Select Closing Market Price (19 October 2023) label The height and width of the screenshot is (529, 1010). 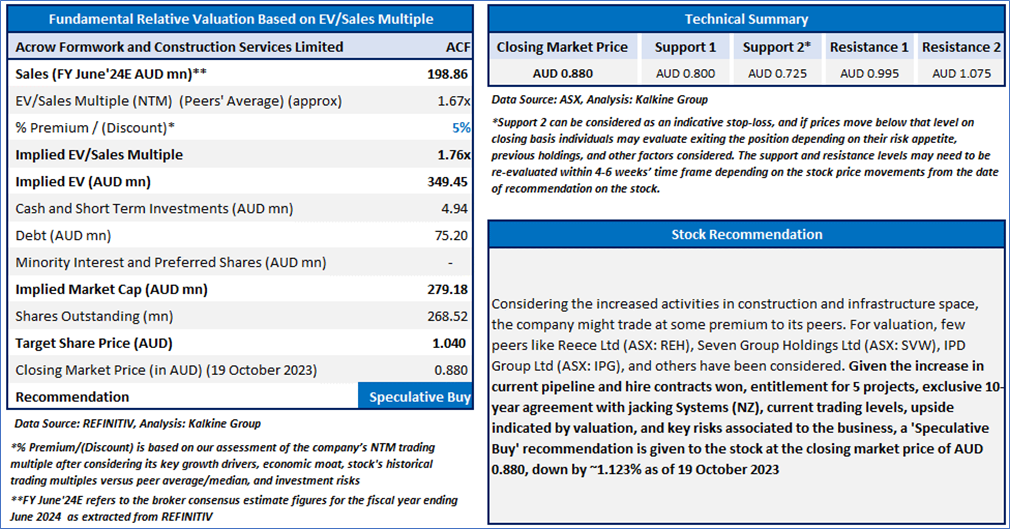click(x=166, y=370)
